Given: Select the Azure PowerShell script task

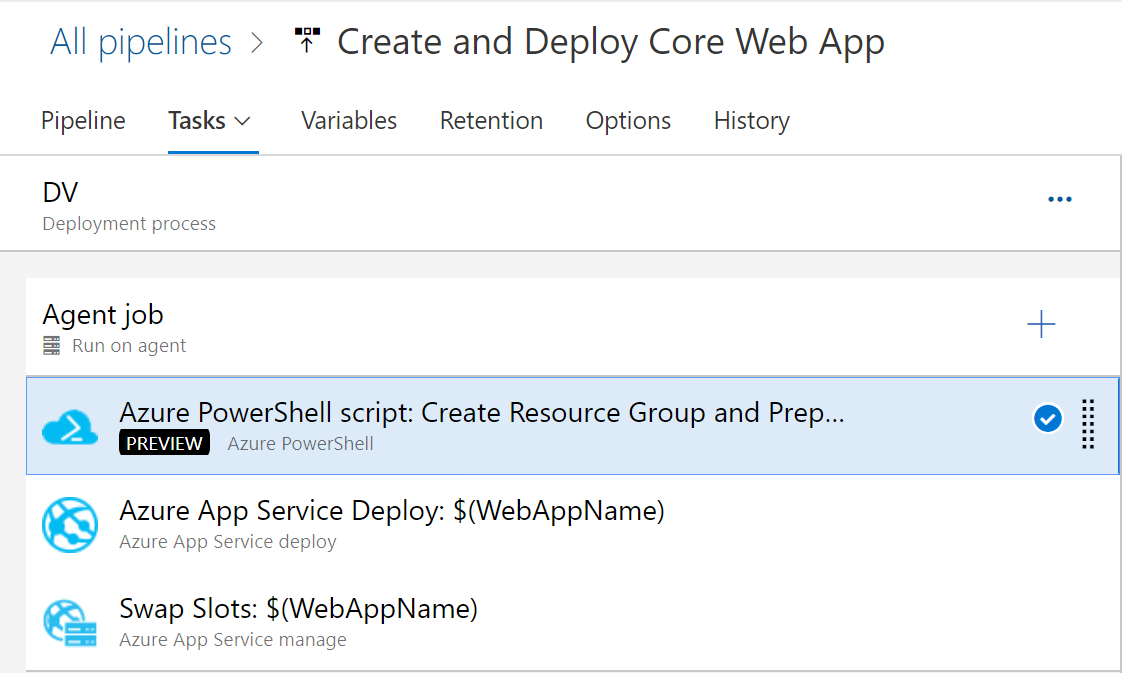Looking at the screenshot, I should [572, 426].
